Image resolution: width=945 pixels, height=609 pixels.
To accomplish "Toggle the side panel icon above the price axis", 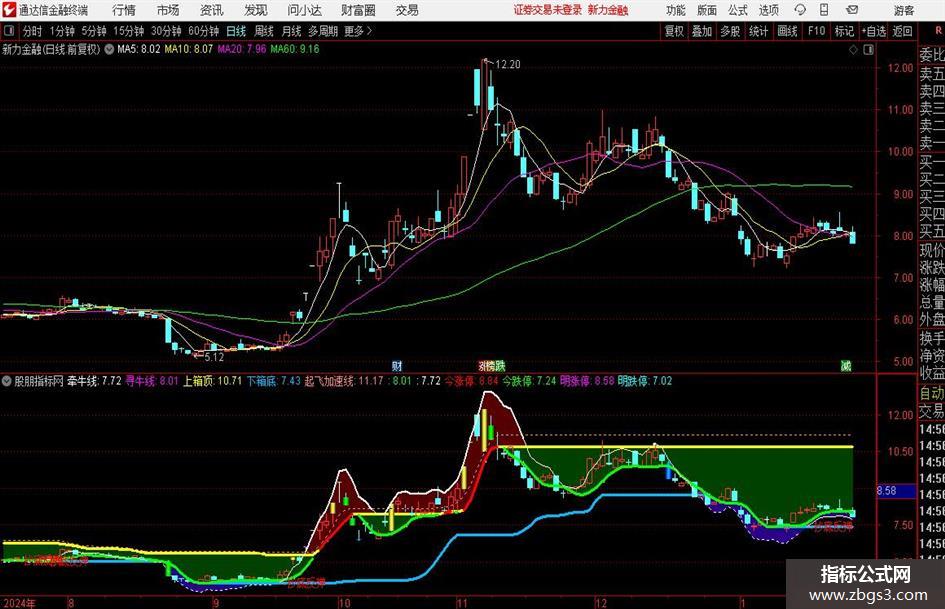I will pyautogui.click(x=868, y=50).
